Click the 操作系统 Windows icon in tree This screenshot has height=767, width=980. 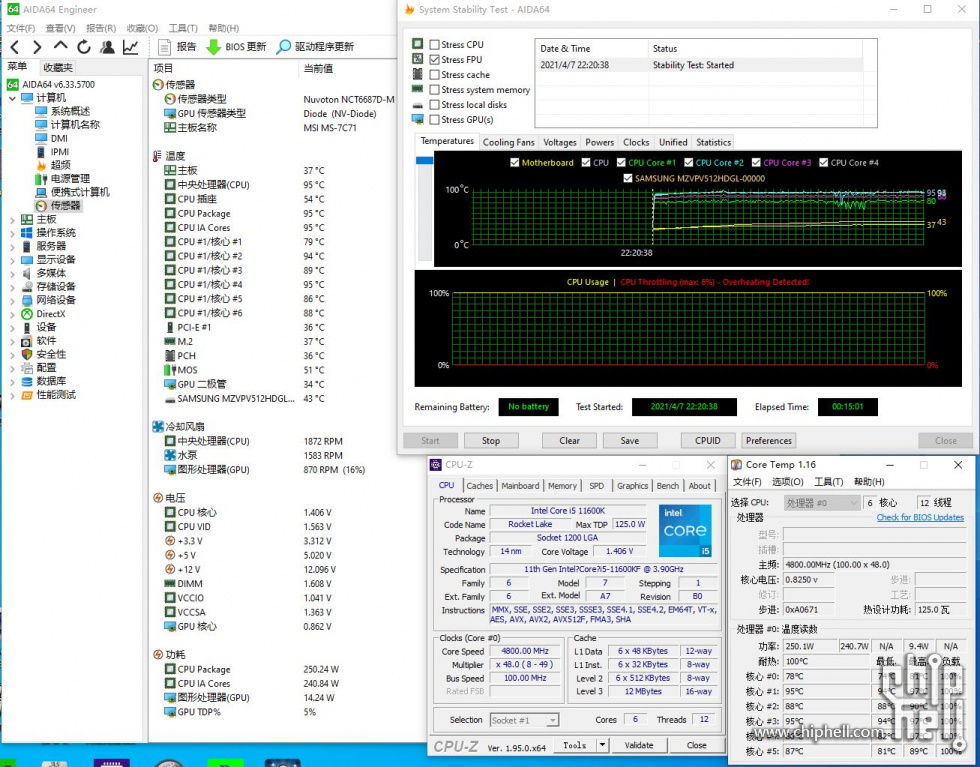coord(27,233)
